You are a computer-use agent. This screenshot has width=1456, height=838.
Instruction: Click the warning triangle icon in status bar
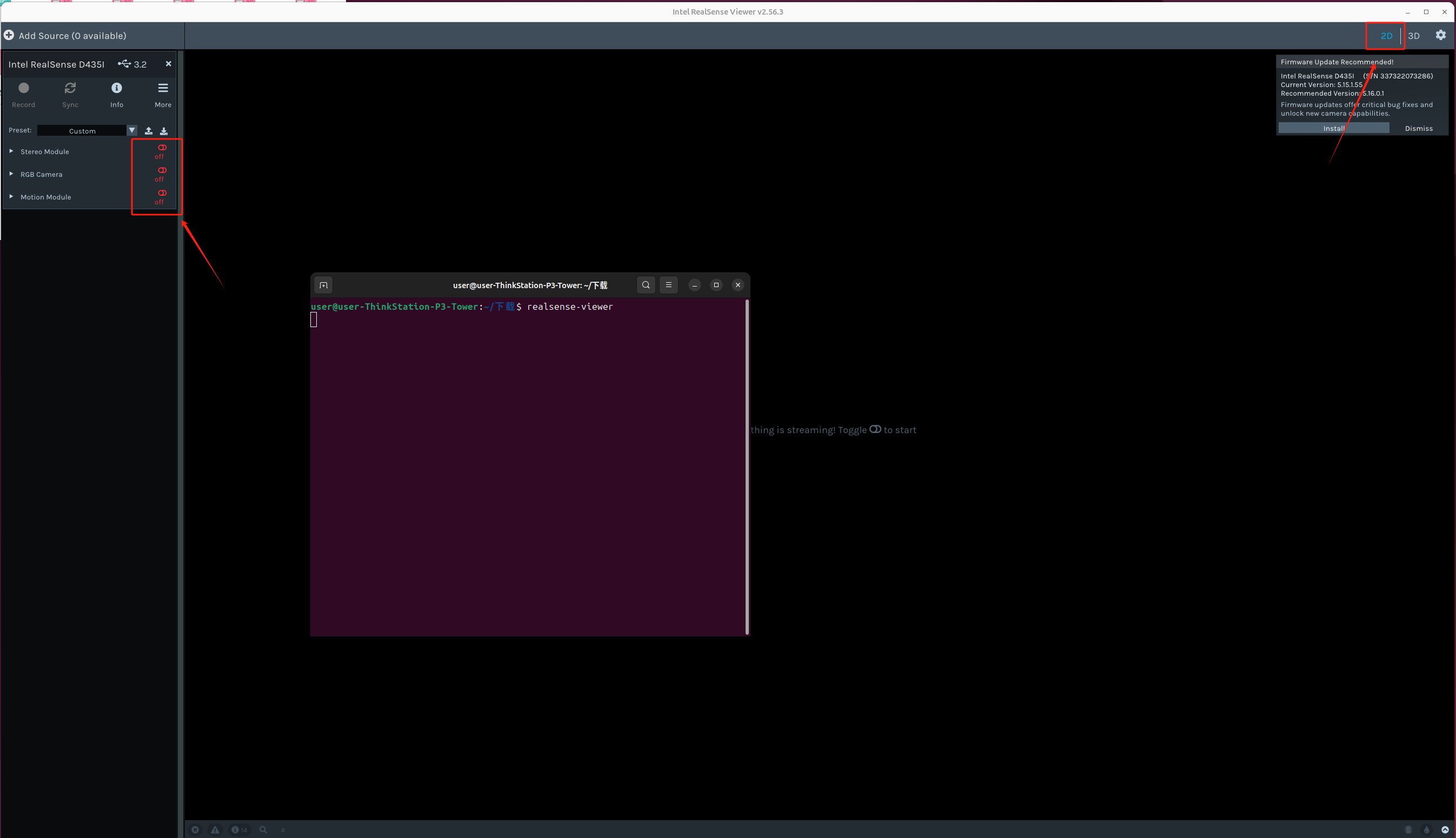coord(215,829)
